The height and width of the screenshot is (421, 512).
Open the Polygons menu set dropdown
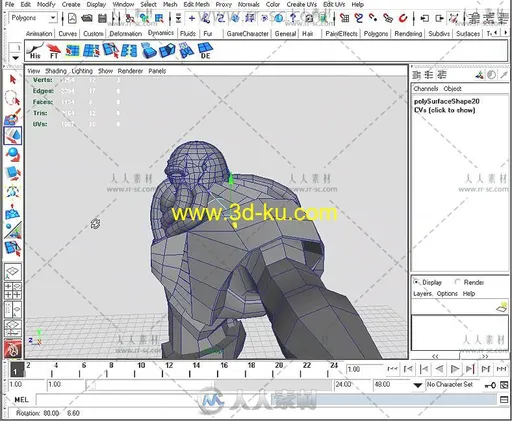(x=52, y=18)
